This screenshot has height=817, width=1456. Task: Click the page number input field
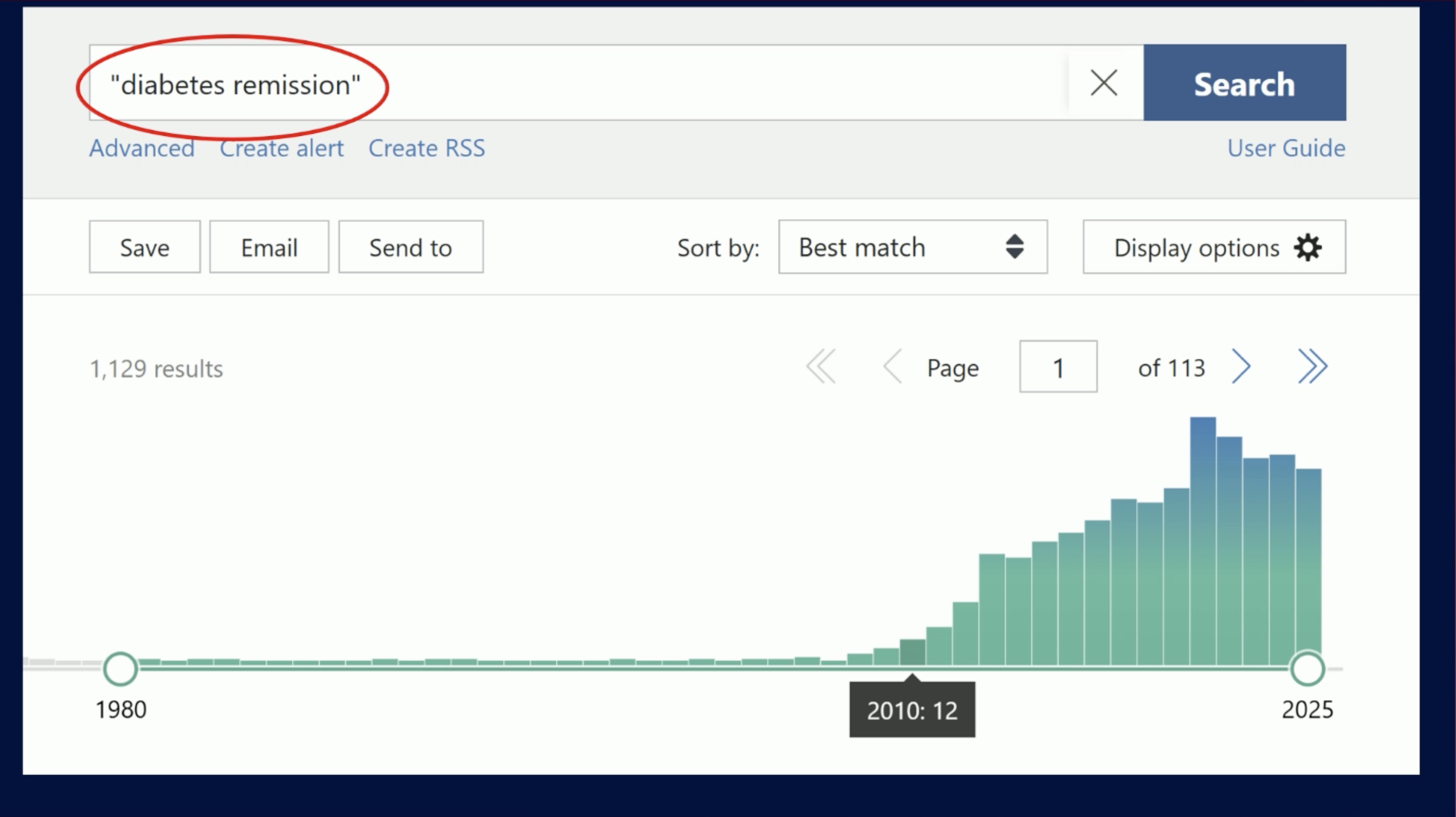click(x=1058, y=367)
